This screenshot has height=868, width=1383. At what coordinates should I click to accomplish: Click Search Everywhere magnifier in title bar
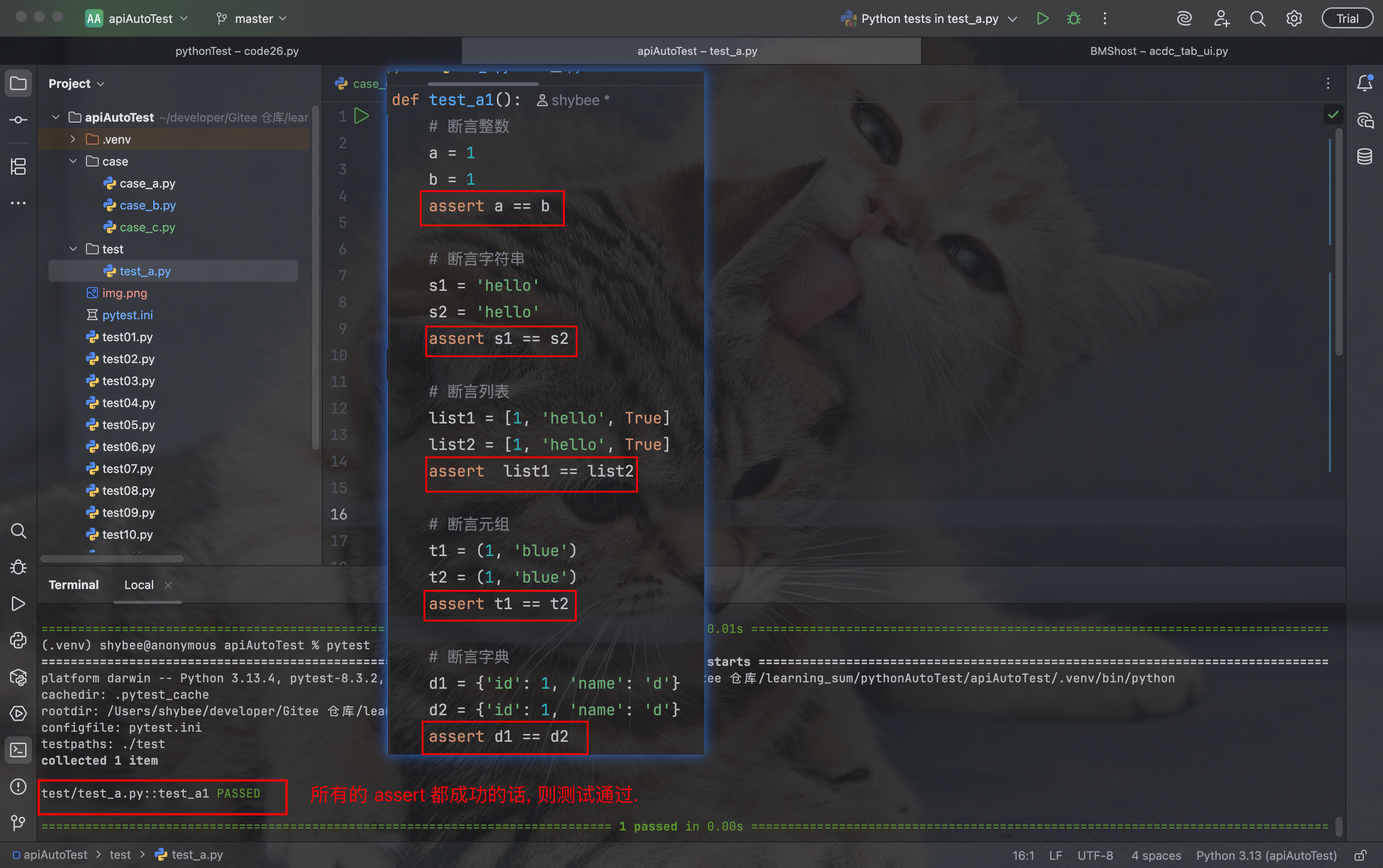coord(1257,18)
